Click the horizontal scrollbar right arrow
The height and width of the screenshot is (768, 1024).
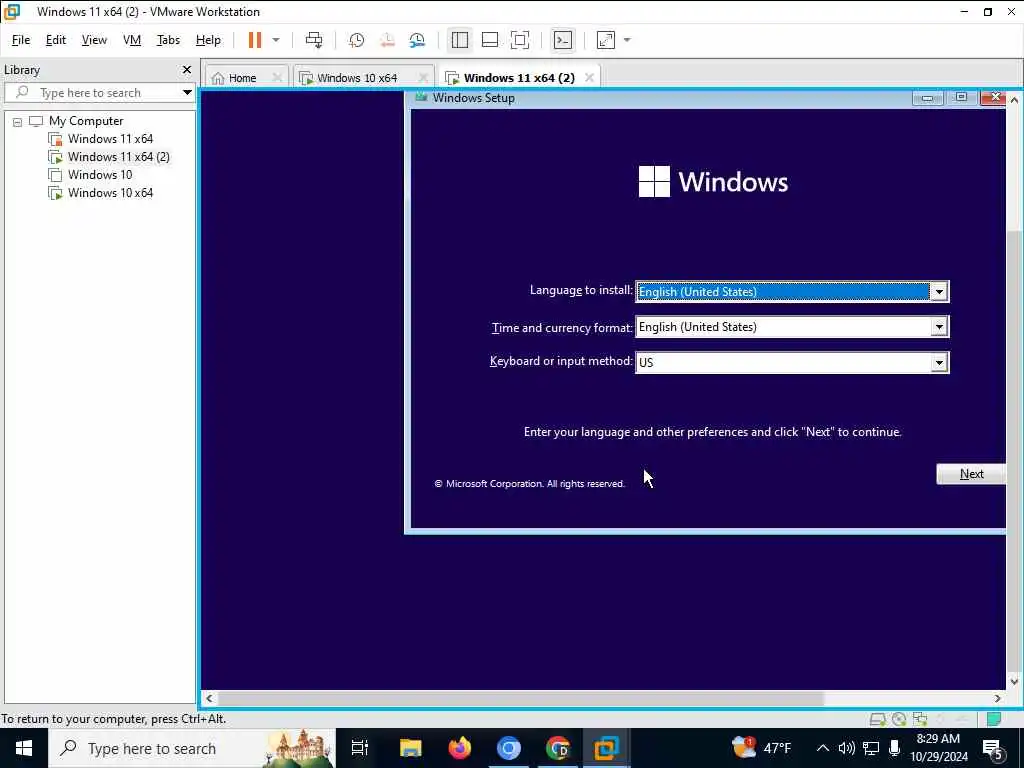[x=997, y=698]
